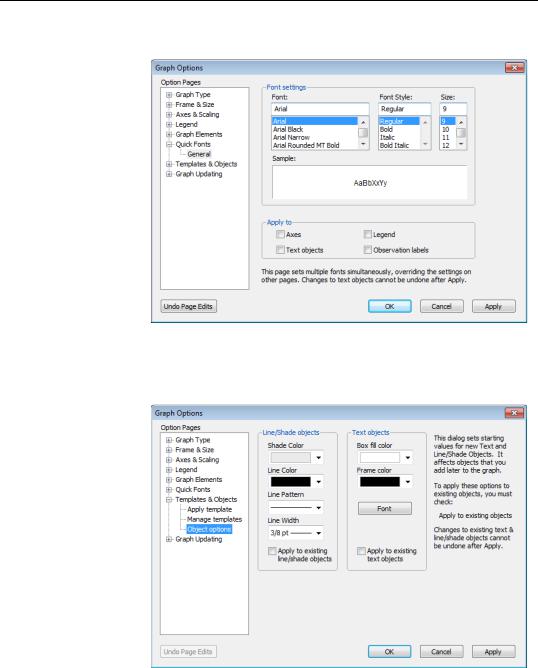Viewport: 538px width, 668px height.
Task: Click Cancel in the bottom Graph Options dialog
Action: [x=441, y=651]
